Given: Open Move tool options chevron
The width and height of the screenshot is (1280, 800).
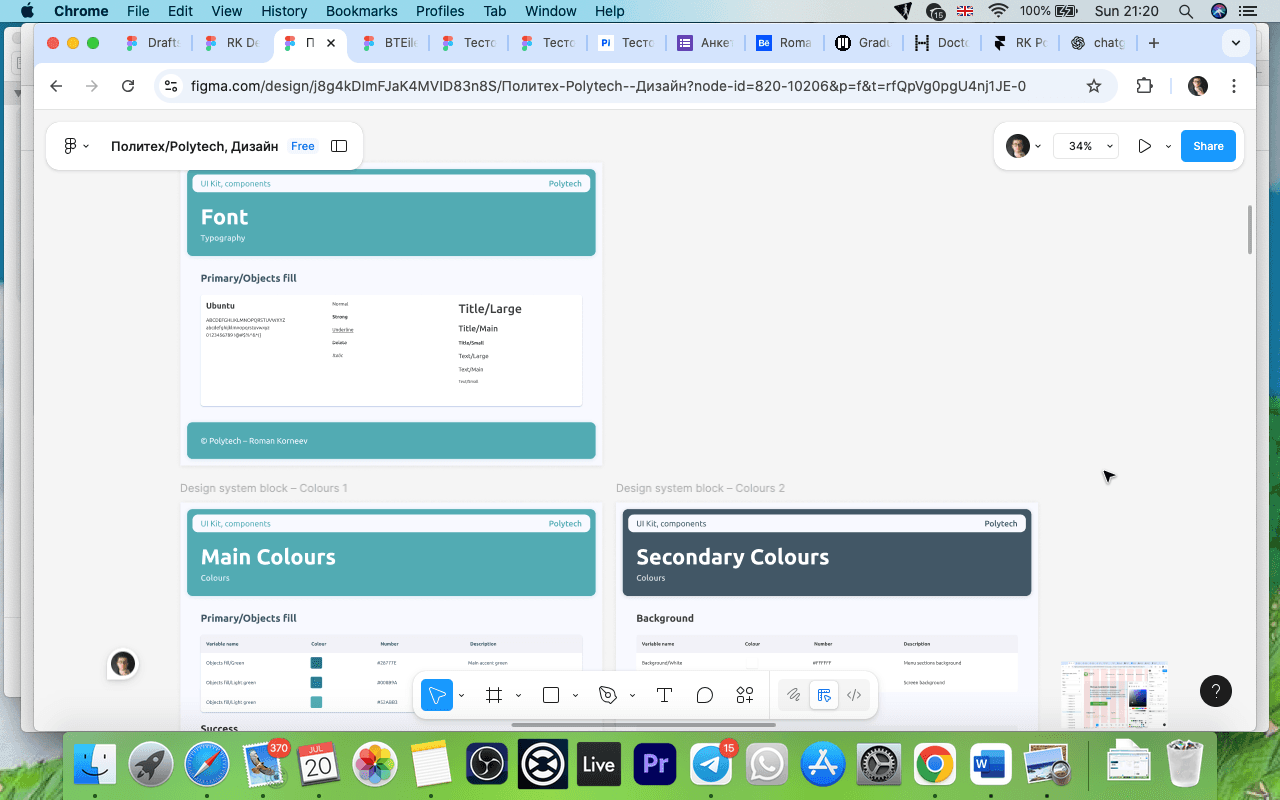Looking at the screenshot, I should click(x=461, y=695).
